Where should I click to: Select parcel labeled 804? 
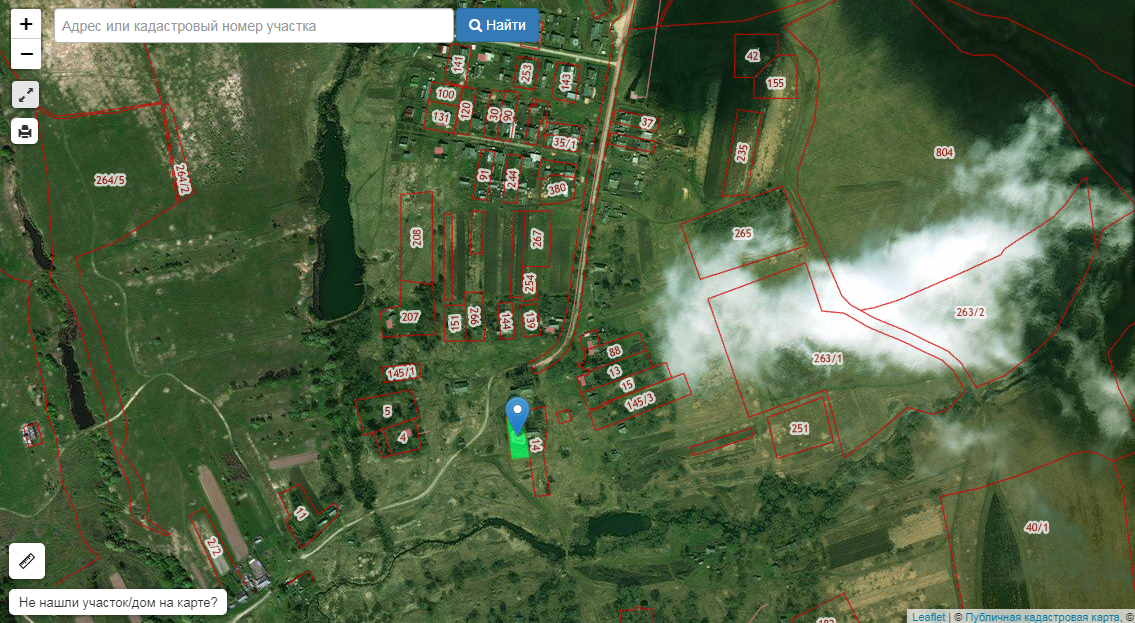pos(944,153)
